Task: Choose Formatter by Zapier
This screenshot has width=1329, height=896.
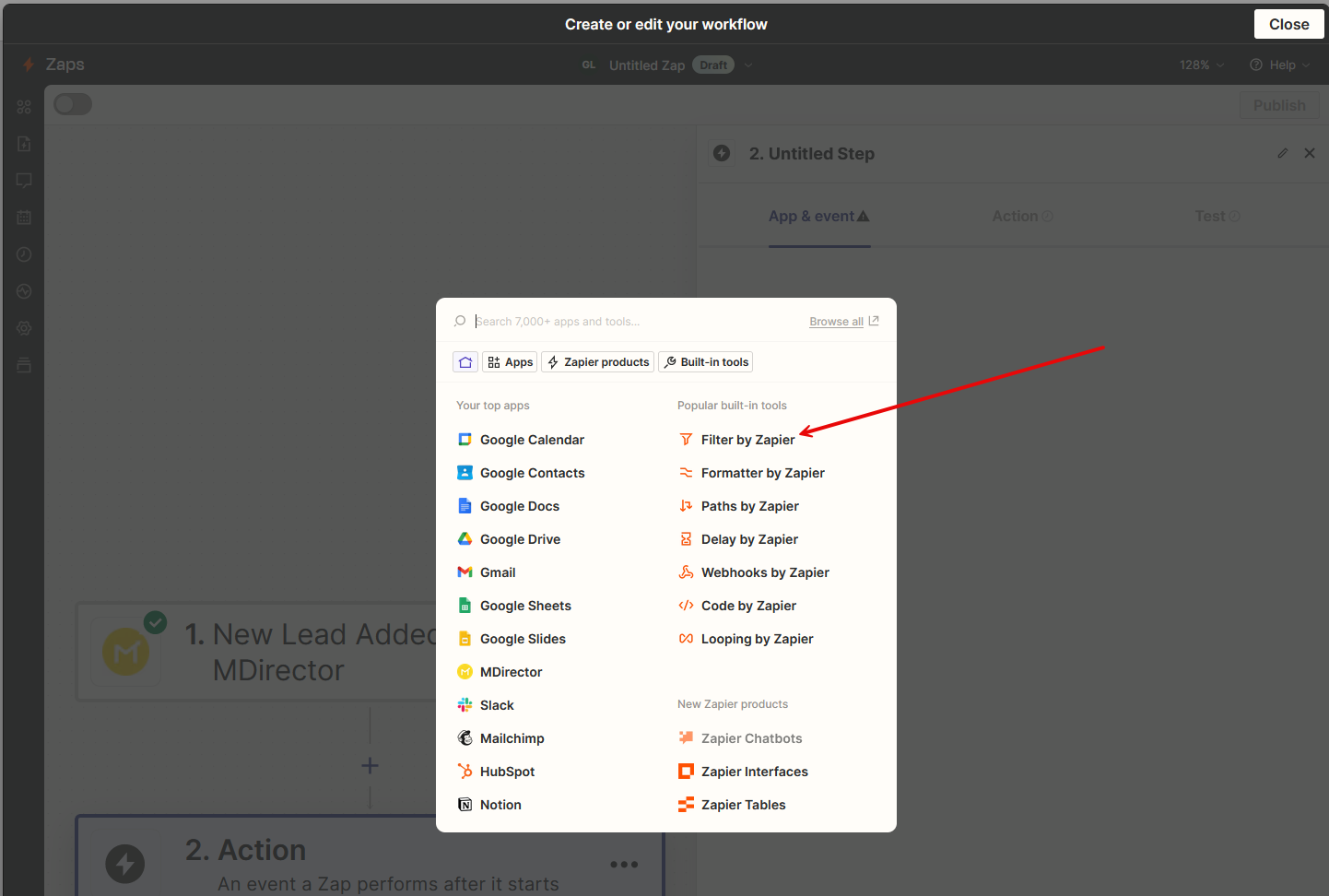Action: [762, 473]
